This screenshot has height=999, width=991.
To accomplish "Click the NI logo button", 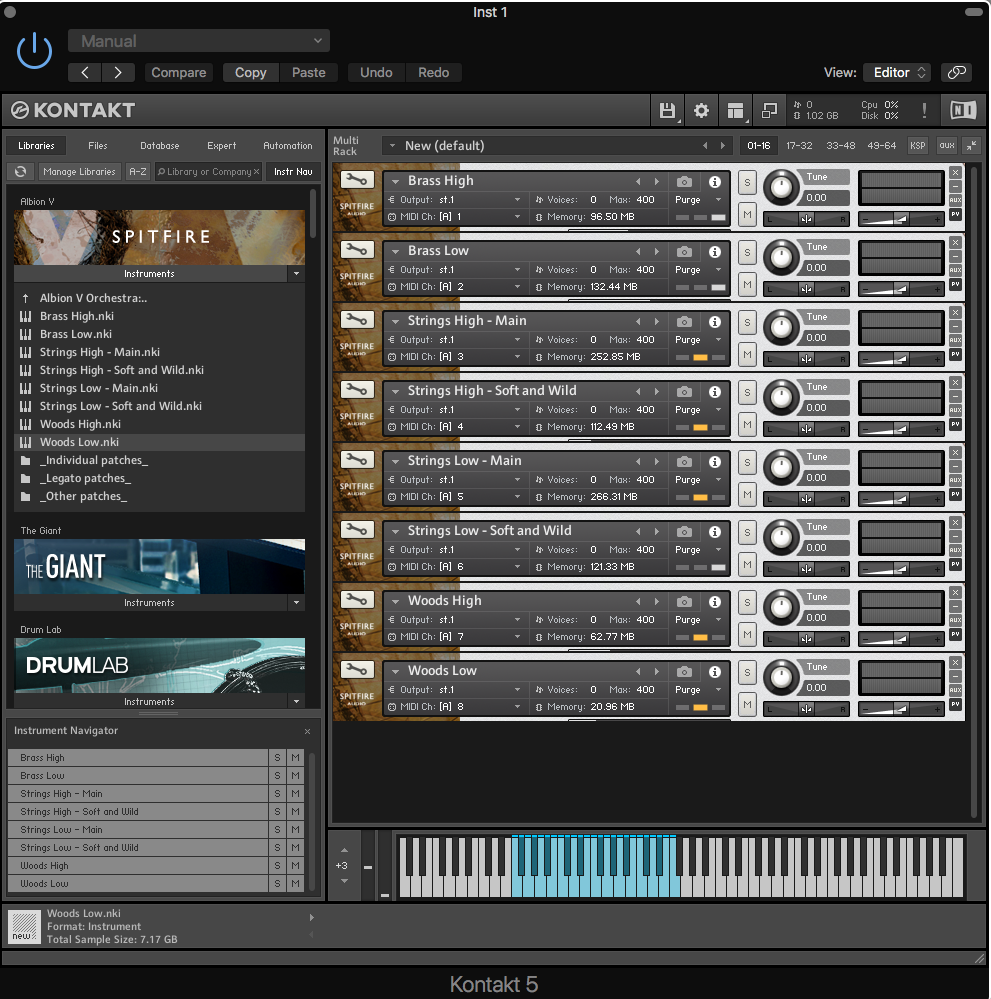I will pyautogui.click(x=963, y=110).
